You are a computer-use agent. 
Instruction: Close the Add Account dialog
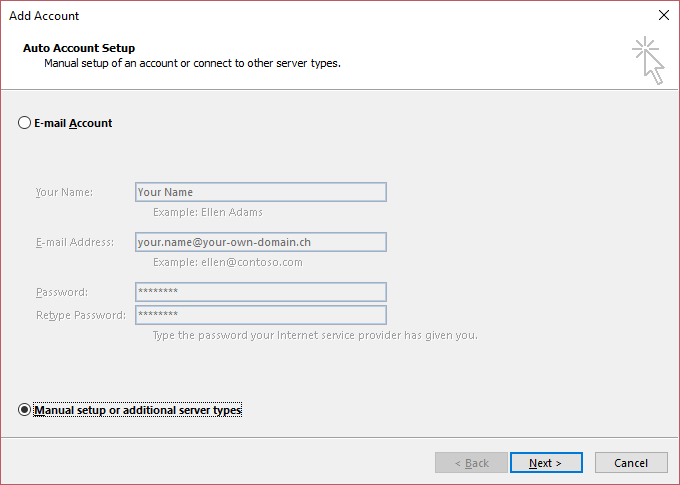coord(664,15)
